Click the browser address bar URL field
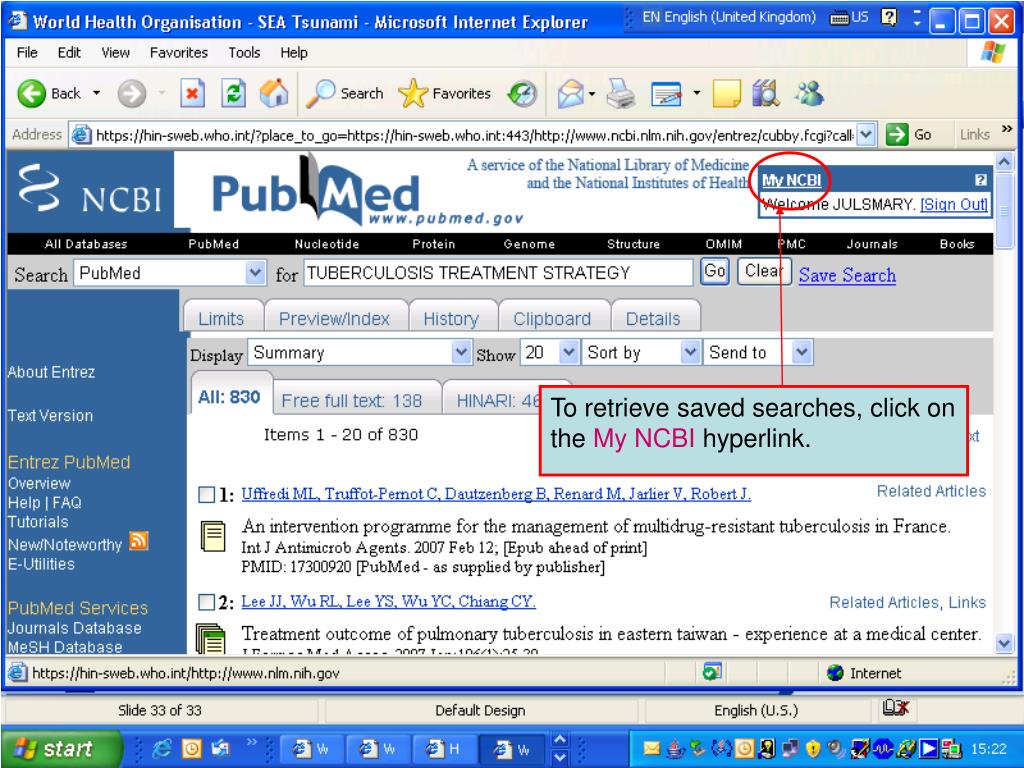The height and width of the screenshot is (768, 1024). click(473, 135)
